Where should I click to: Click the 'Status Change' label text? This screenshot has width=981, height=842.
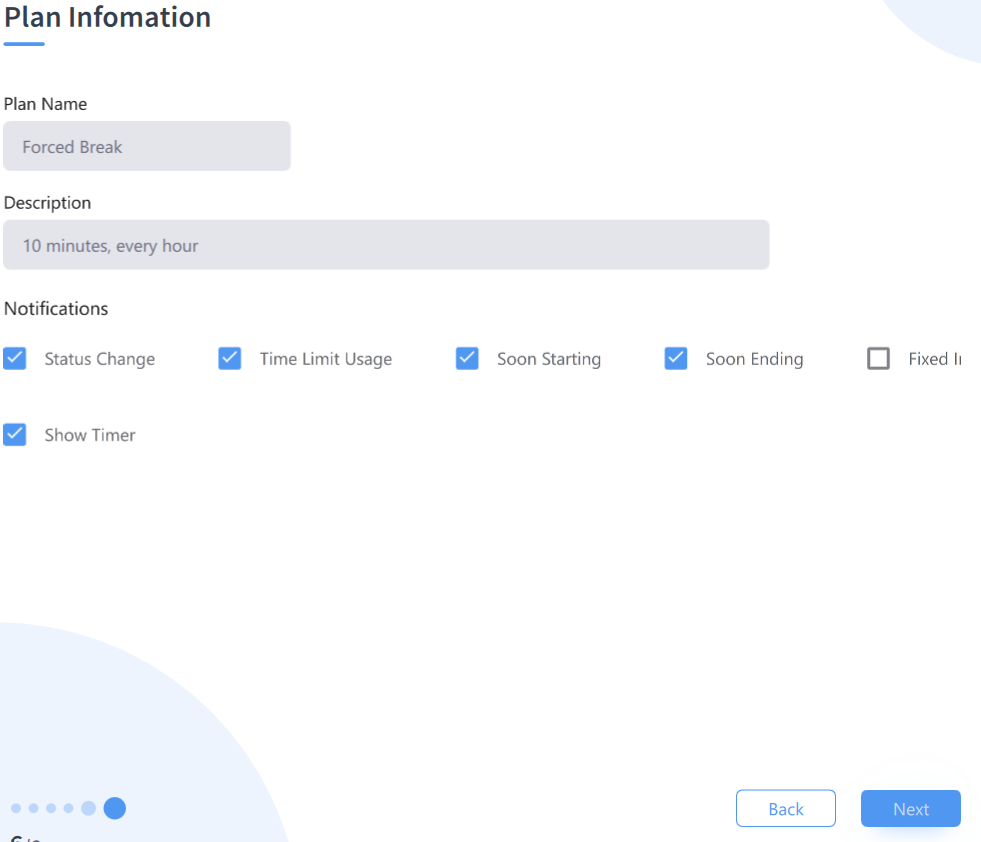pos(100,359)
